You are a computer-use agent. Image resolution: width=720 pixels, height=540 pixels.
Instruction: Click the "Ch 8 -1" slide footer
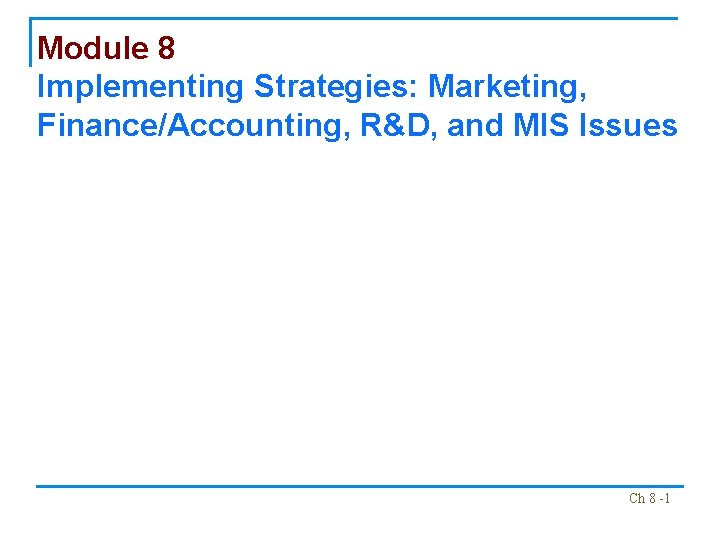[649, 498]
